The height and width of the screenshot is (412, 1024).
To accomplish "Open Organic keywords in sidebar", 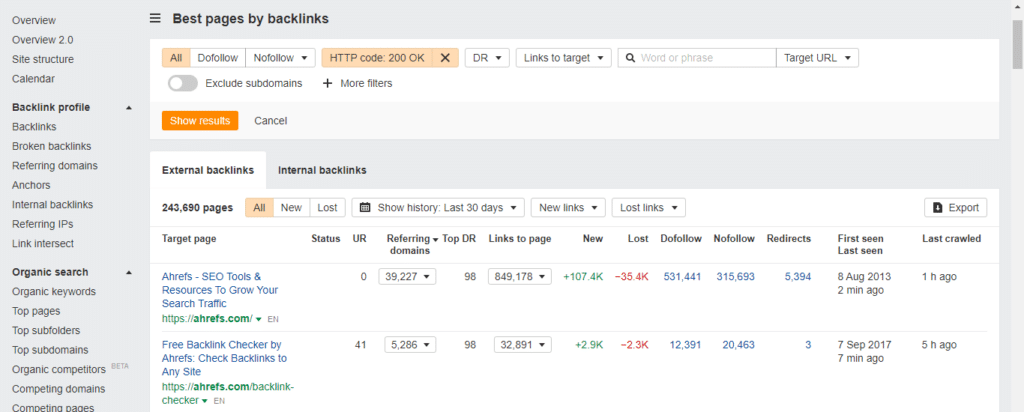I will click(x=54, y=291).
